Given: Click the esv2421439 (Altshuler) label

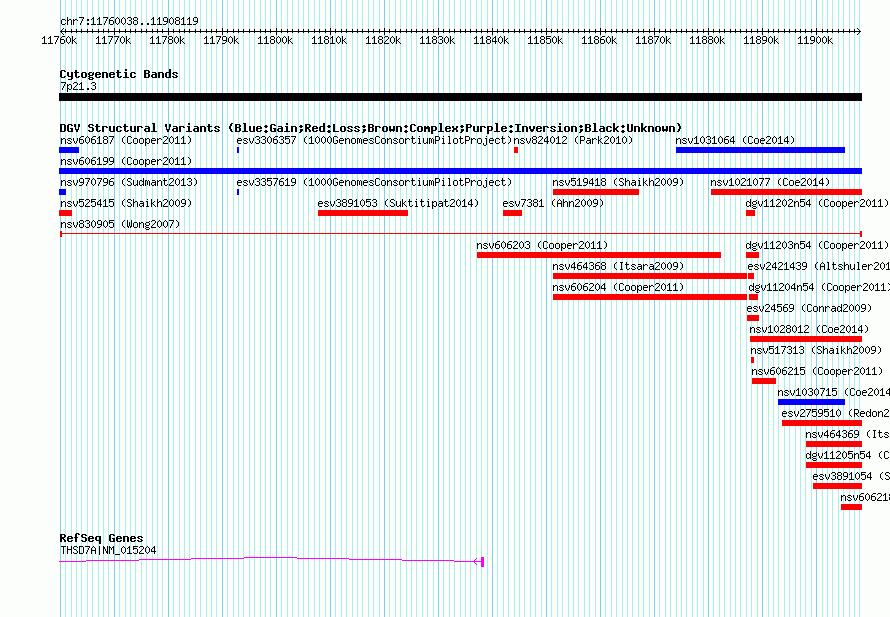Looking at the screenshot, I should pyautogui.click(x=818, y=266).
